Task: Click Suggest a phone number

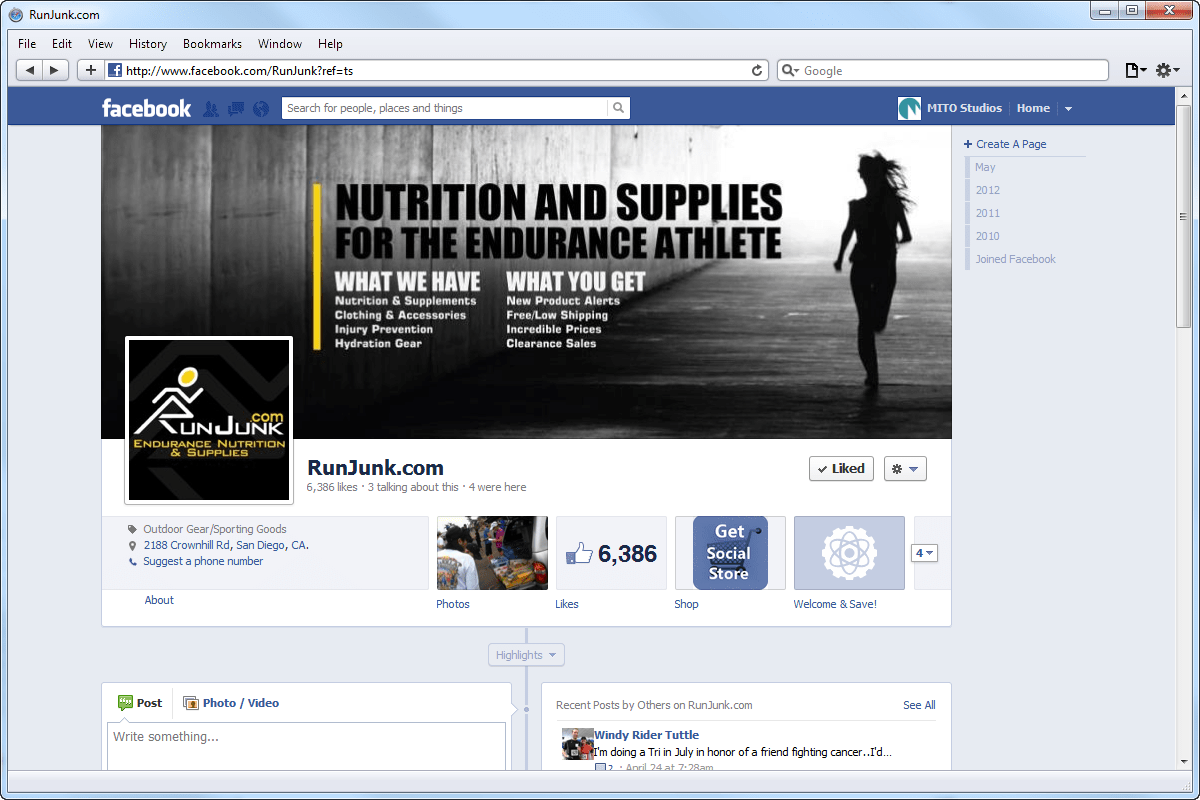Action: 203,561
